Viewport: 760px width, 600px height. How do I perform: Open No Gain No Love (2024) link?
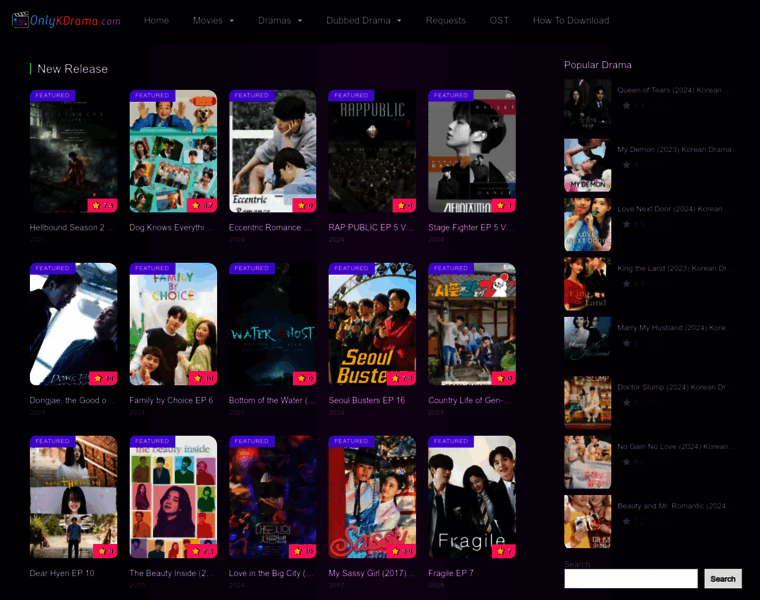pyautogui.click(x=674, y=446)
